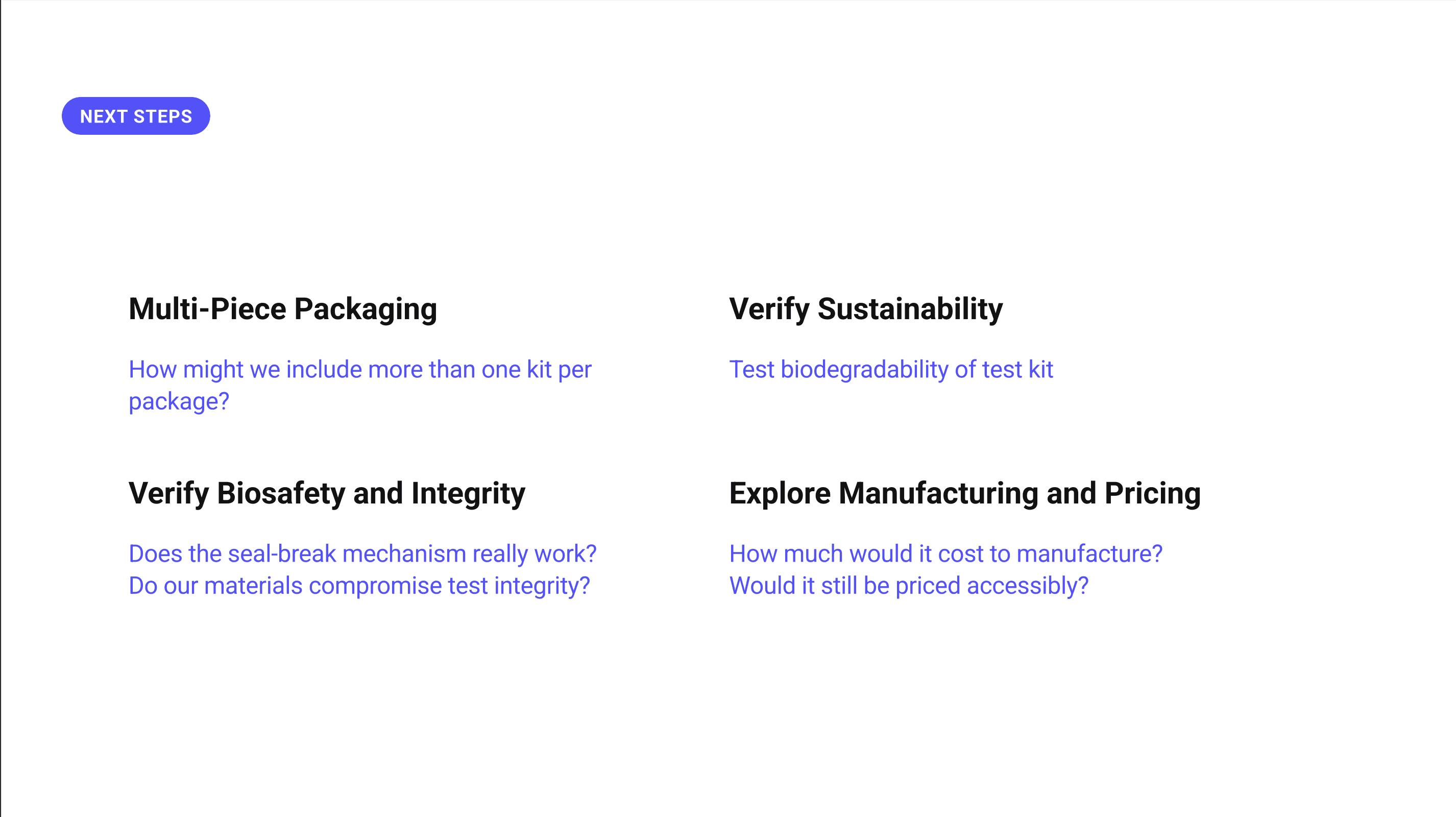
Task: Click 'Test biodegradability of test kit' text
Action: pos(891,370)
